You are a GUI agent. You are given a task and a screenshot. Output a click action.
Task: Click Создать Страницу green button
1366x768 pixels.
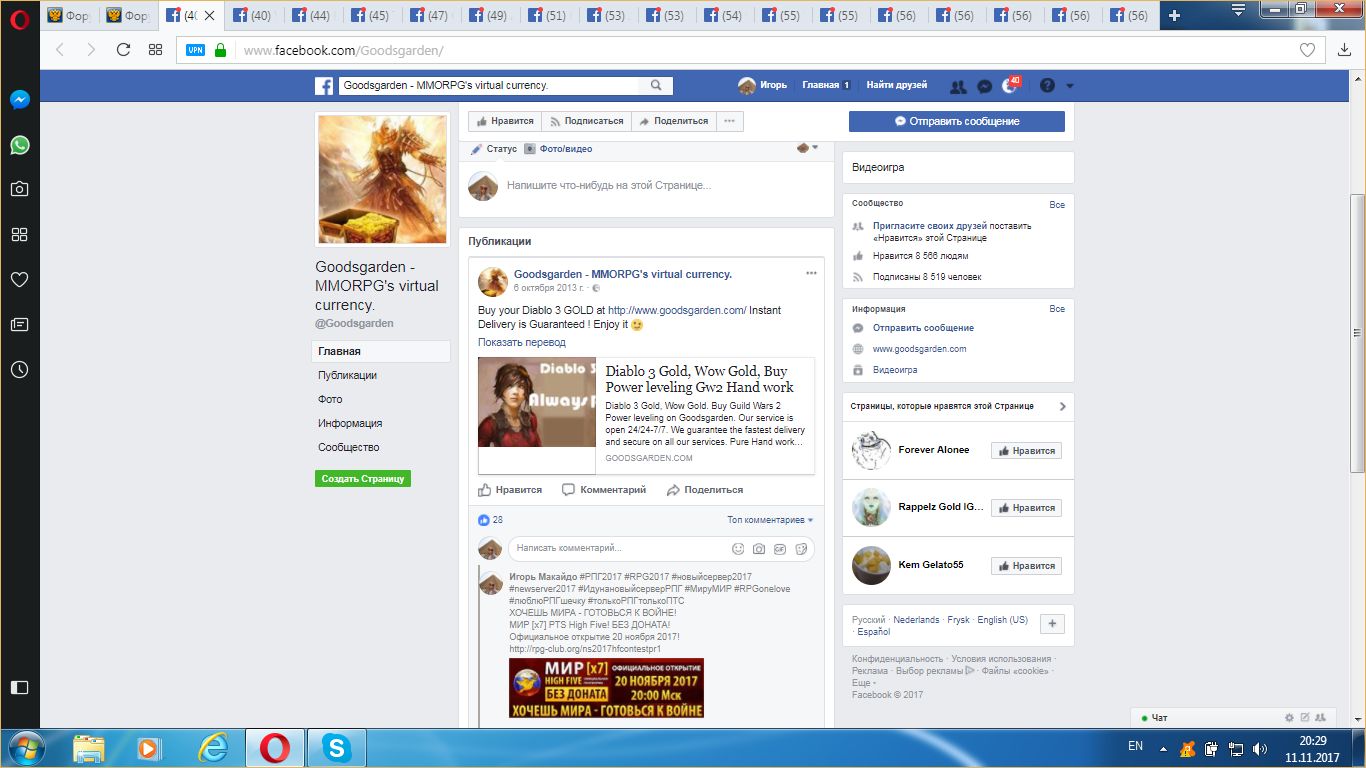point(363,479)
